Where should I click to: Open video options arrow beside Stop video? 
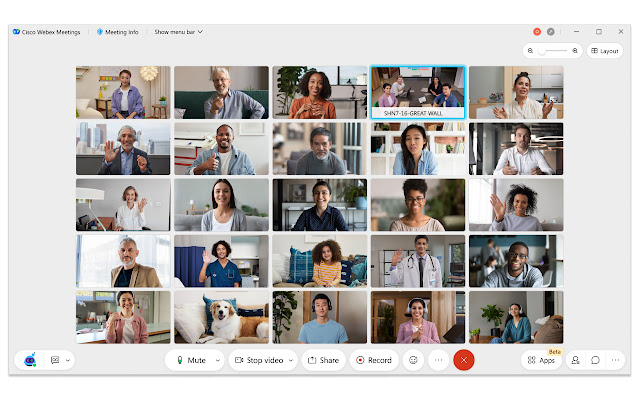tap(291, 360)
